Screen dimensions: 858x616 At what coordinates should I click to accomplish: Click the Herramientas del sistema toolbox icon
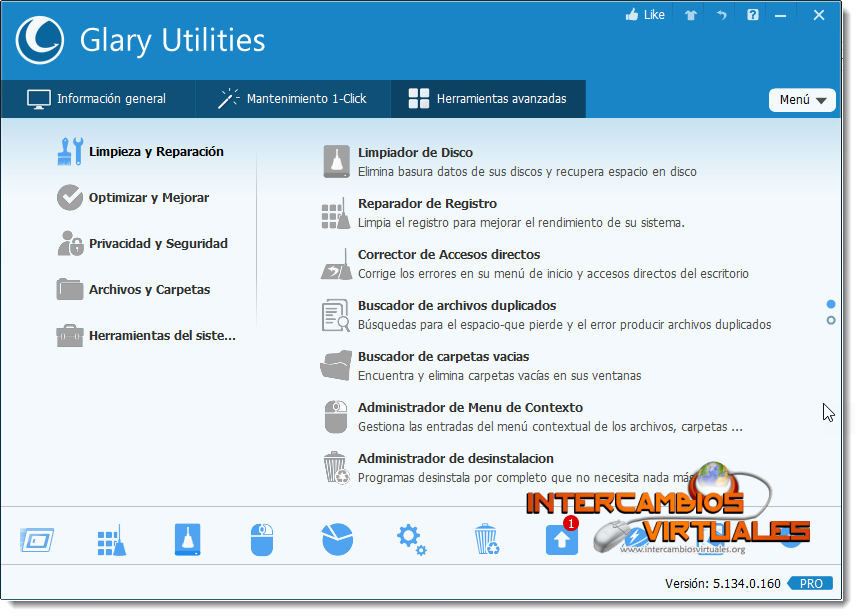(70, 335)
